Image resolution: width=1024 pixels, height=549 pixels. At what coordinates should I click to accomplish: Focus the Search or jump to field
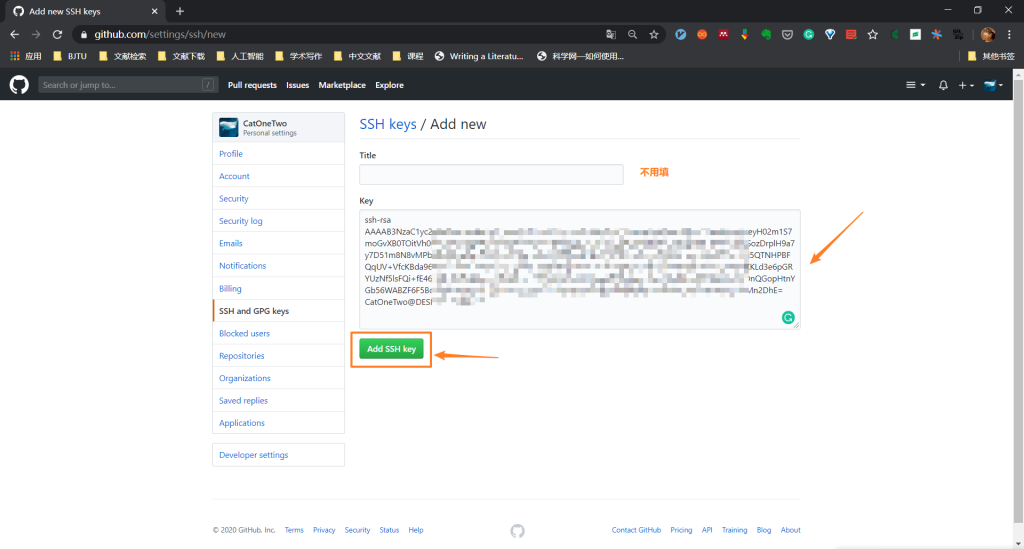[127, 85]
